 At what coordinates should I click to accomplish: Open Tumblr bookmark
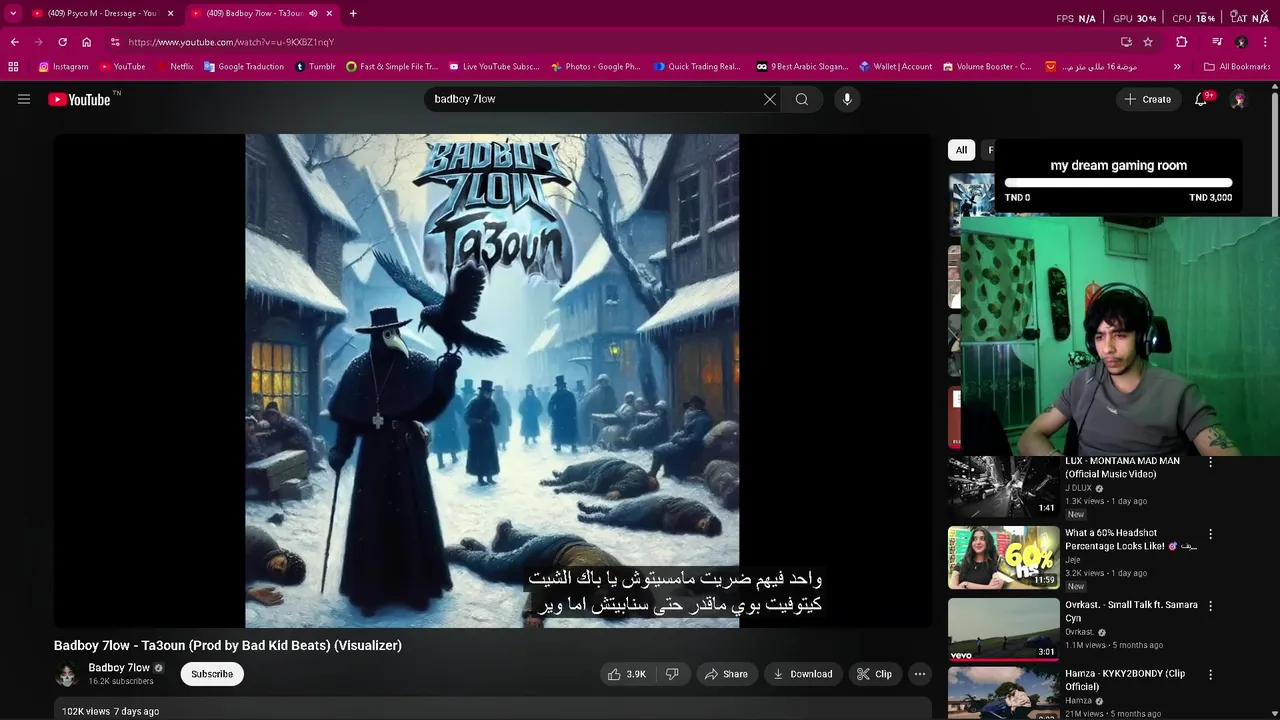click(x=315, y=67)
